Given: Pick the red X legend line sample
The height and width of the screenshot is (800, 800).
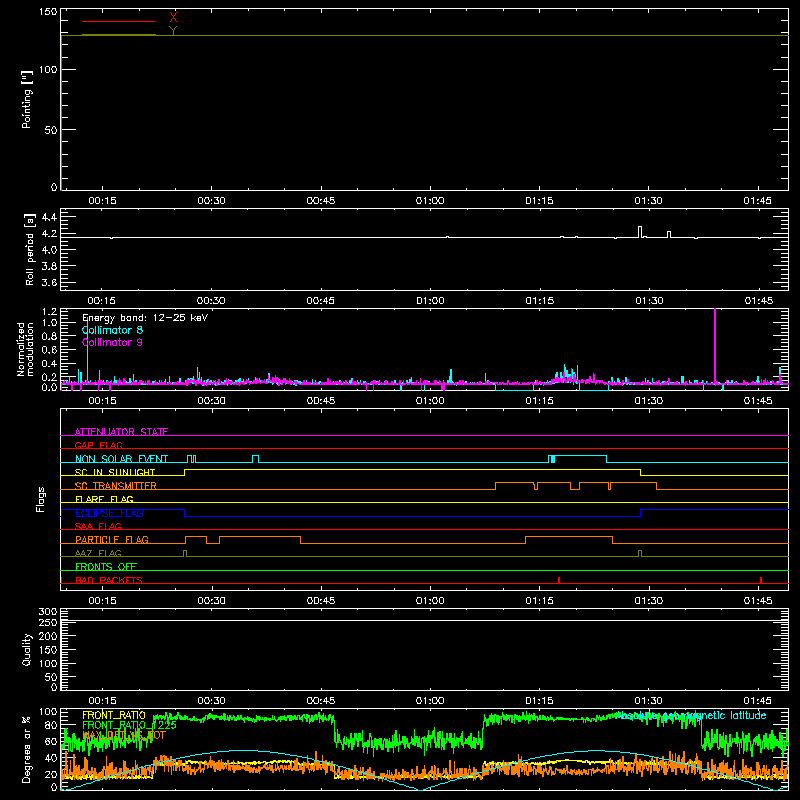Looking at the screenshot, I should tap(119, 21).
